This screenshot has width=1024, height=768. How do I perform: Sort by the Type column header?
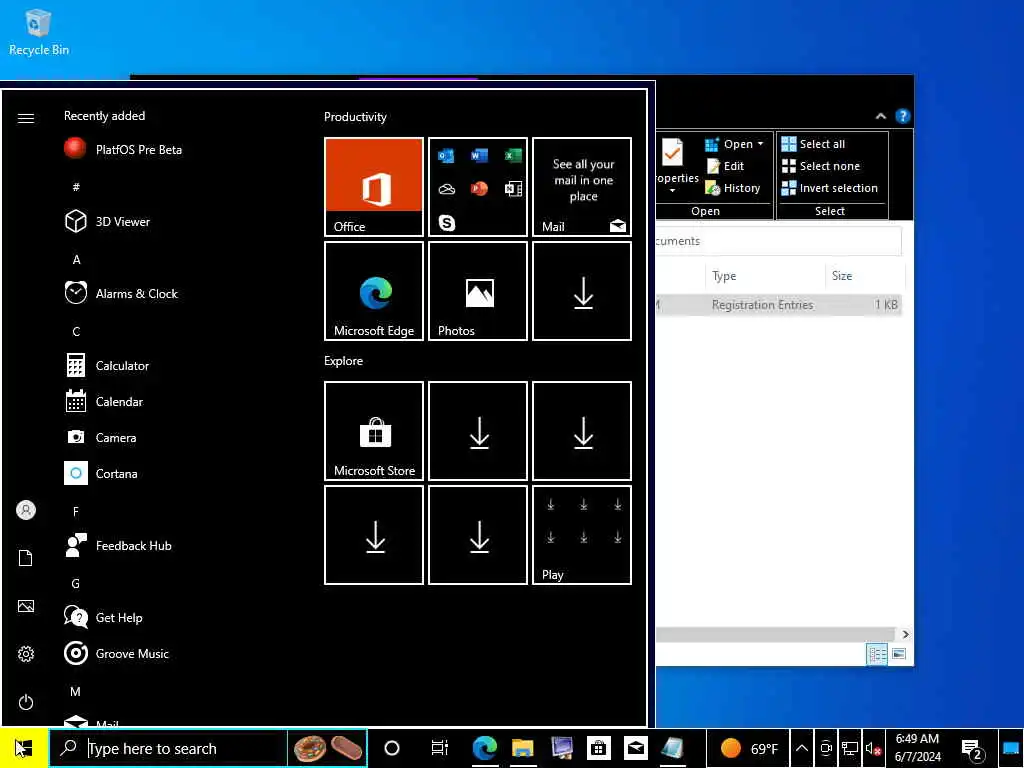click(x=765, y=276)
